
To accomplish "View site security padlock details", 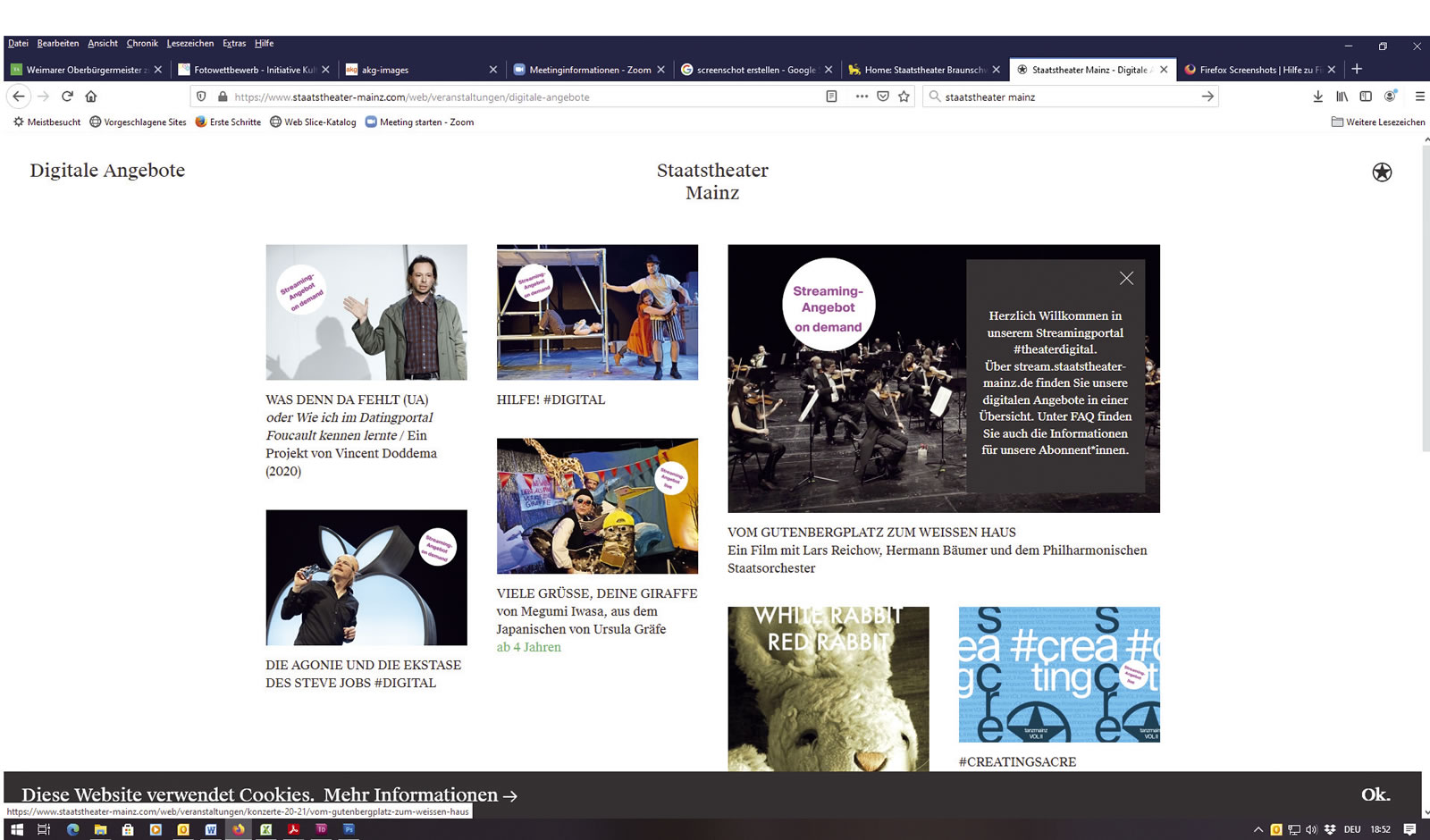I will [223, 97].
